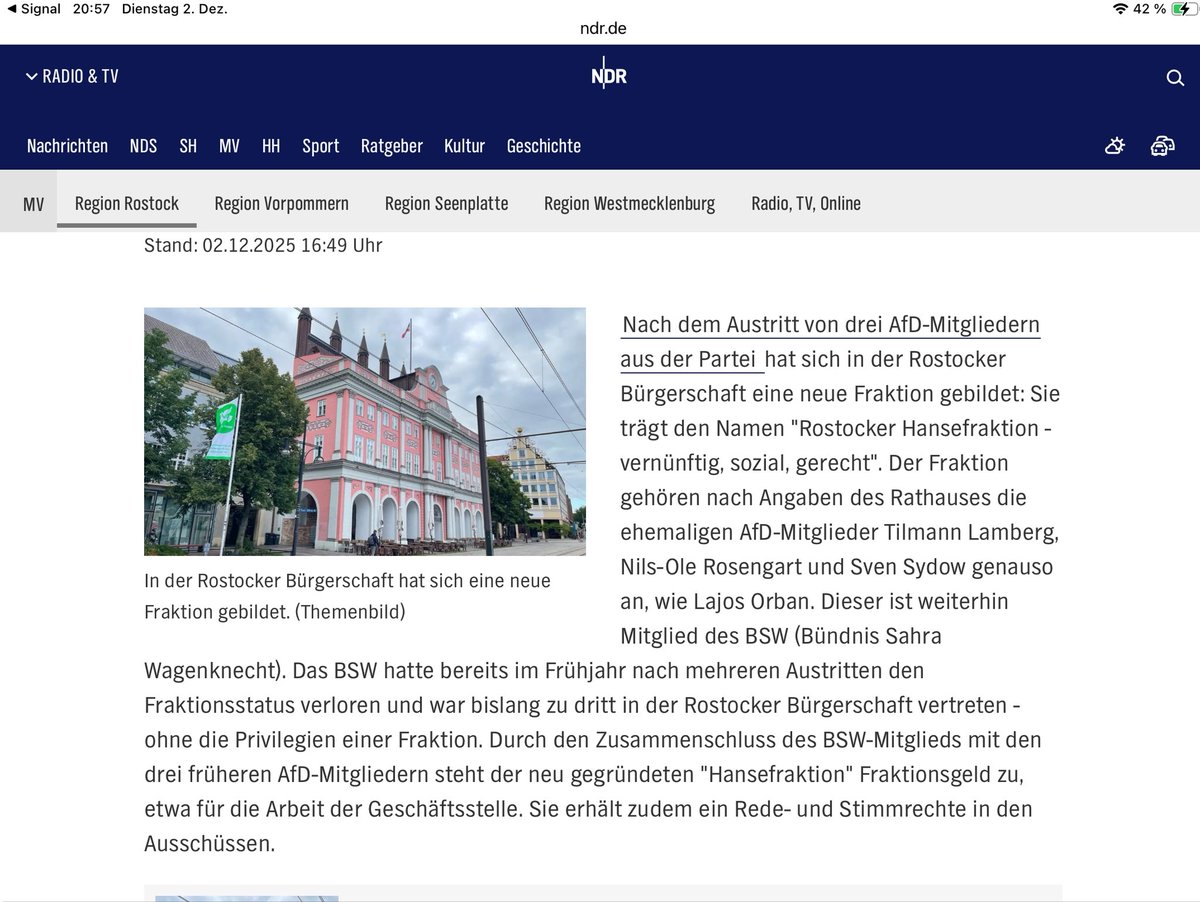Screen dimensions: 1200x902
Task: Go to the Sport section
Action: 320,145
